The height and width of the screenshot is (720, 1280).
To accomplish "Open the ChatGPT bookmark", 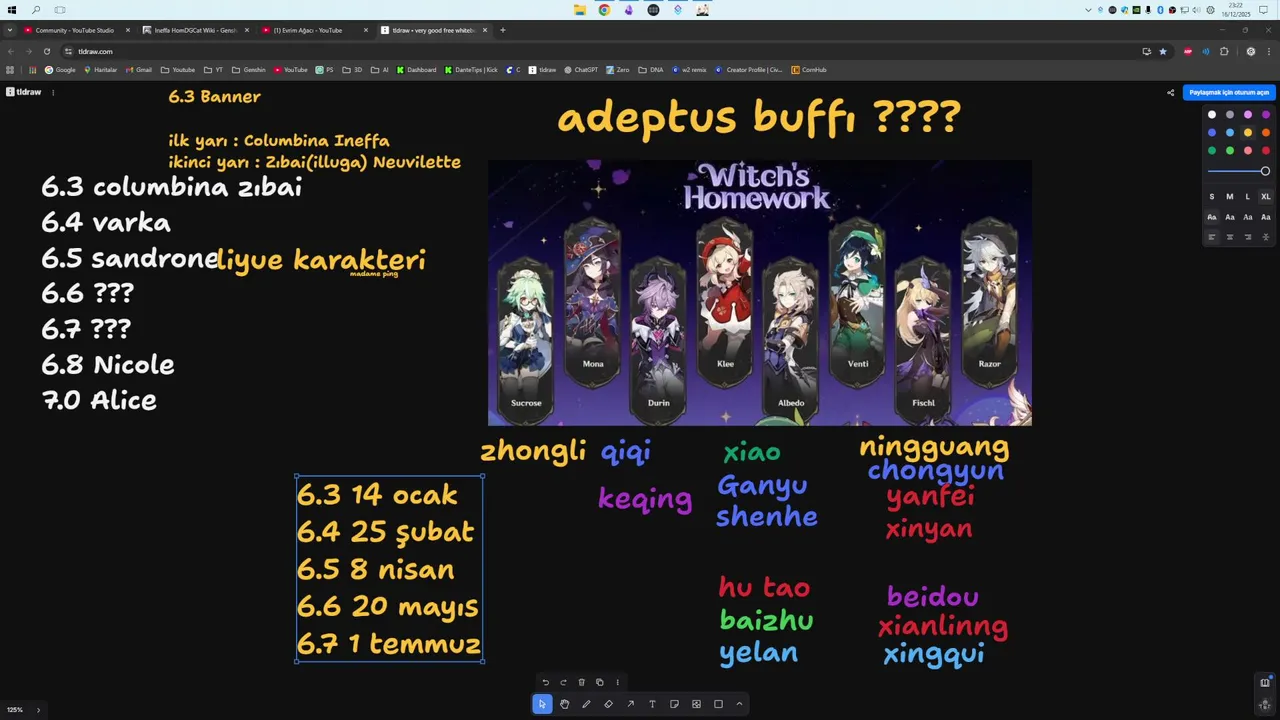I will [581, 70].
